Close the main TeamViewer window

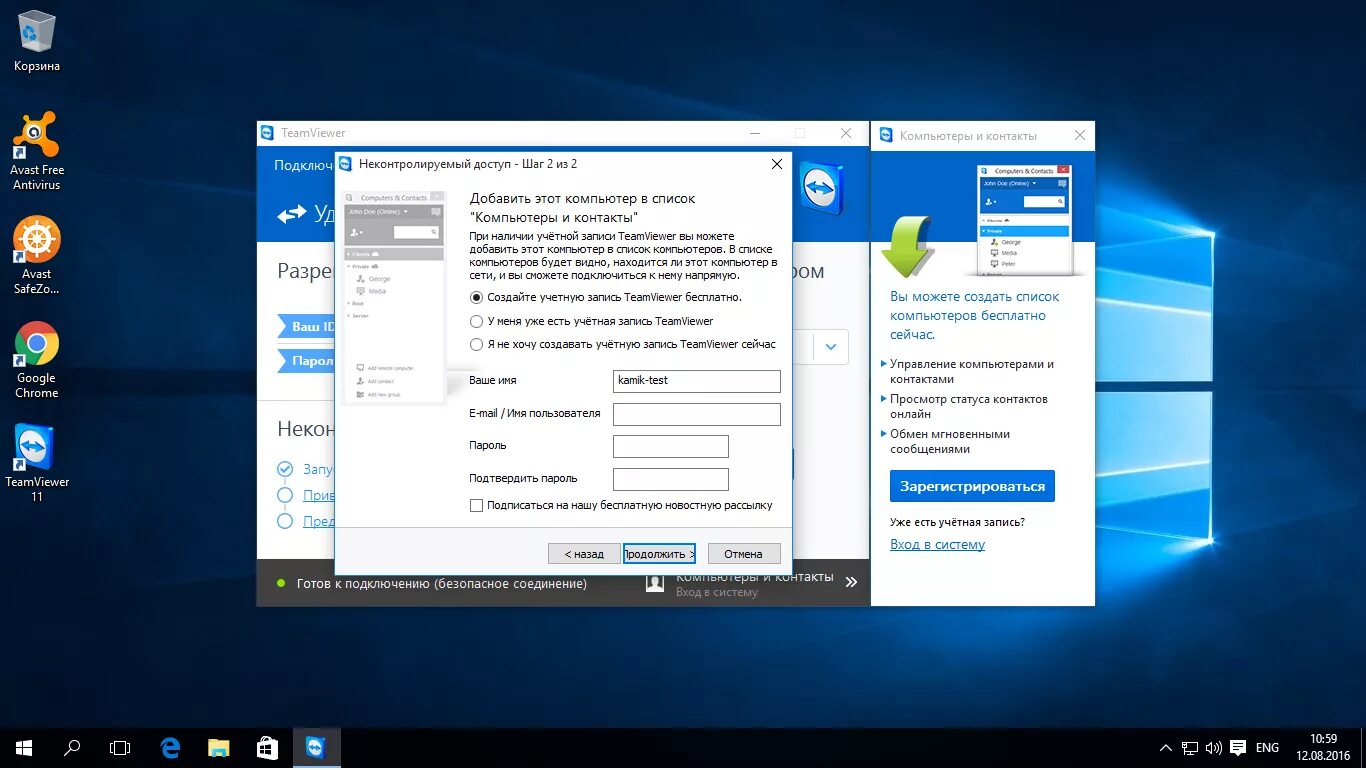pyautogui.click(x=847, y=133)
